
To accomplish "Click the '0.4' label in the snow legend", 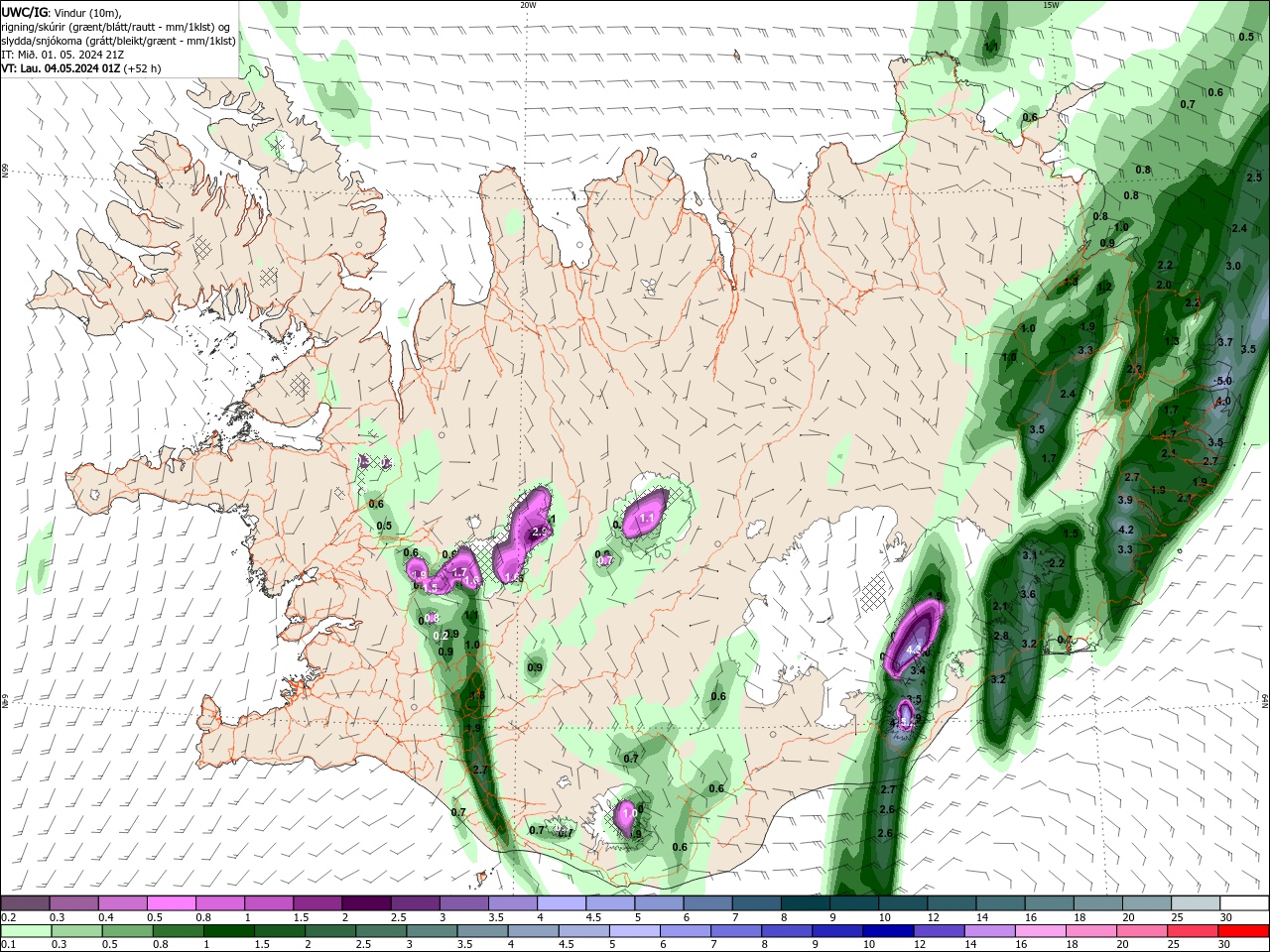I will coord(106,917).
